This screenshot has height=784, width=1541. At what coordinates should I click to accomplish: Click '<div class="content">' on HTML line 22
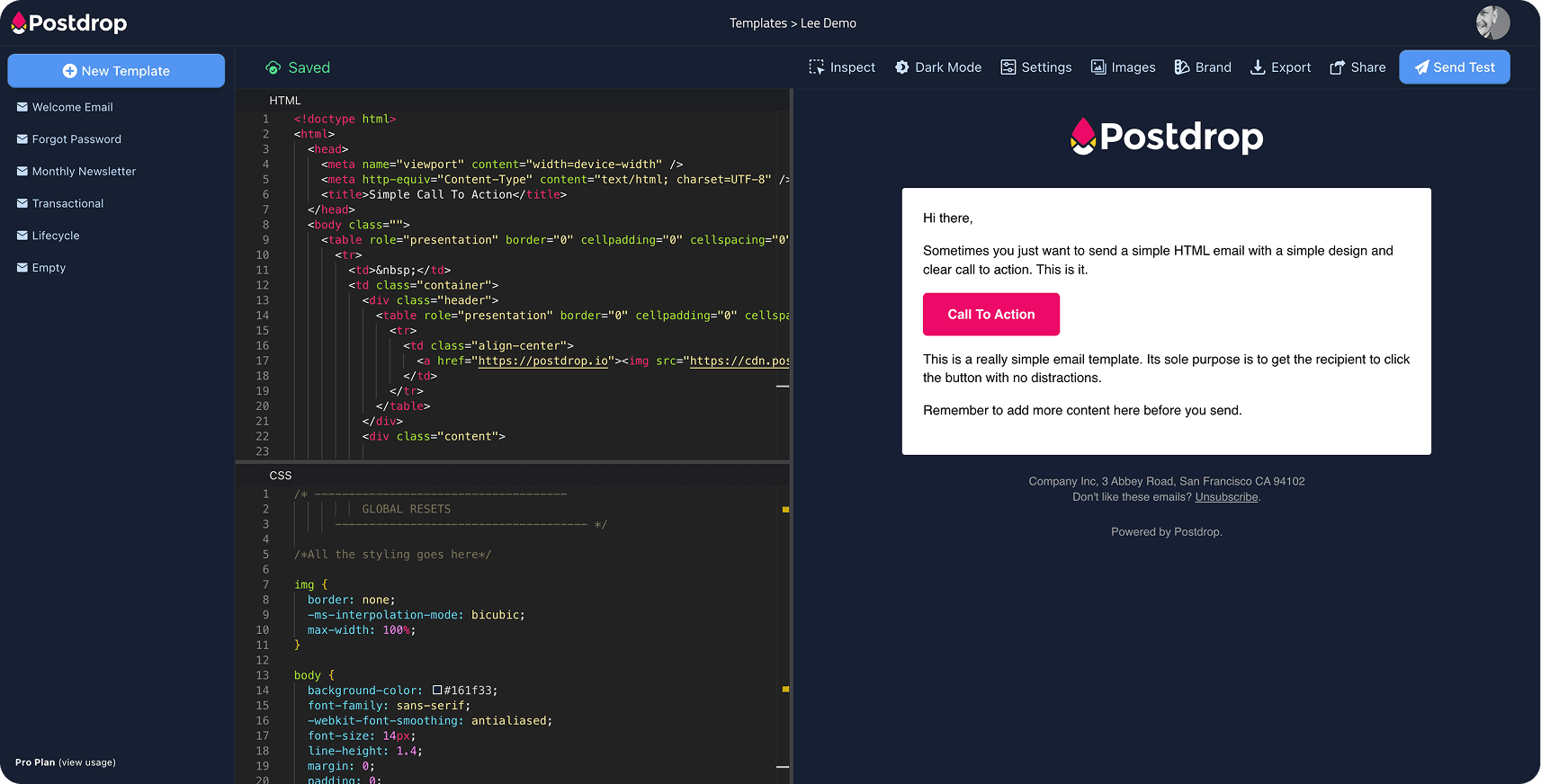(434, 436)
